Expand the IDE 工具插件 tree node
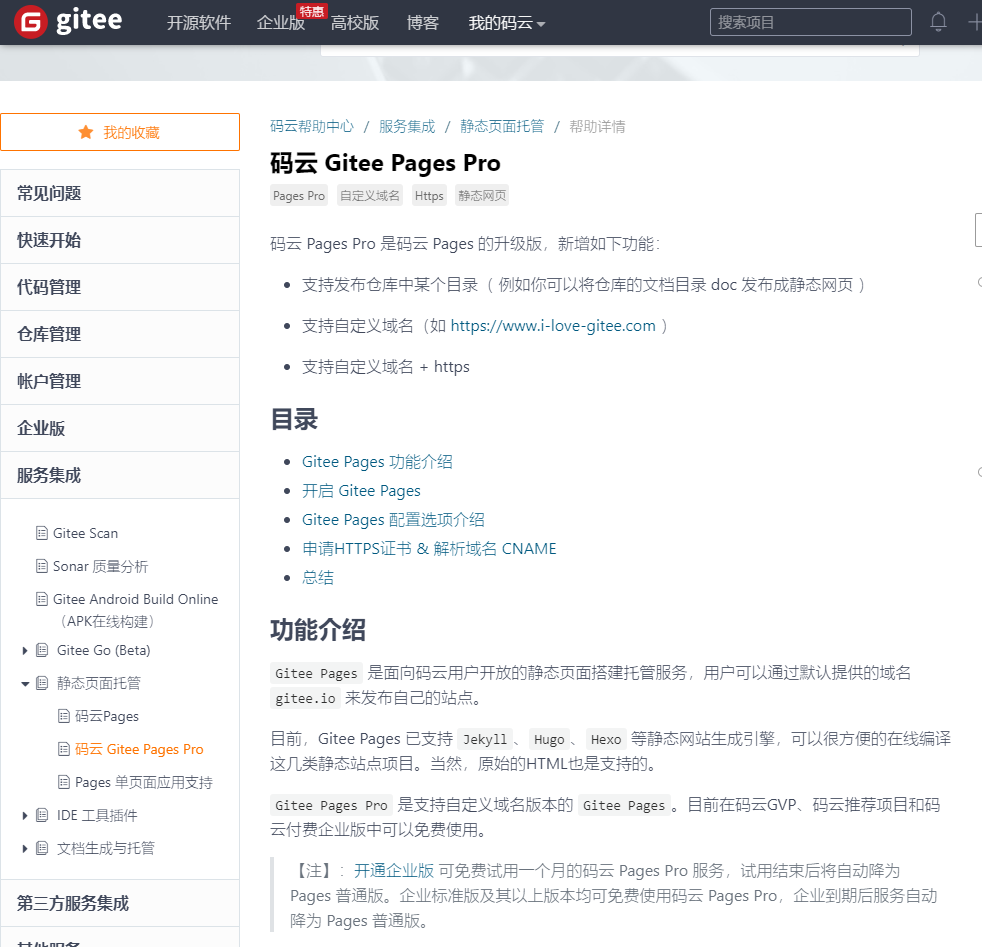 tap(25, 815)
